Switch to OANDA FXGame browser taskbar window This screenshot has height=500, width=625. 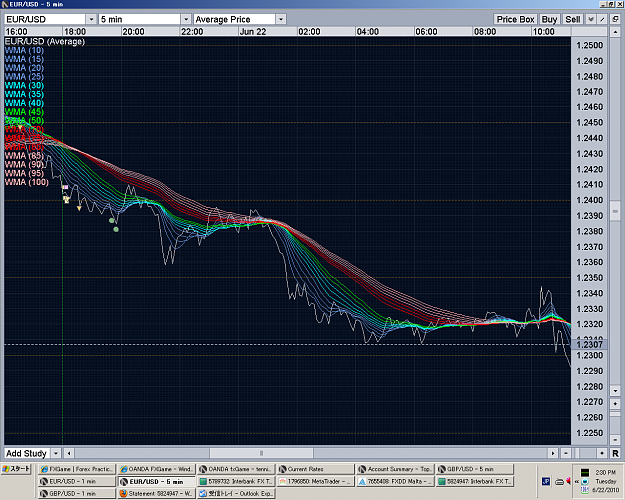point(156,469)
